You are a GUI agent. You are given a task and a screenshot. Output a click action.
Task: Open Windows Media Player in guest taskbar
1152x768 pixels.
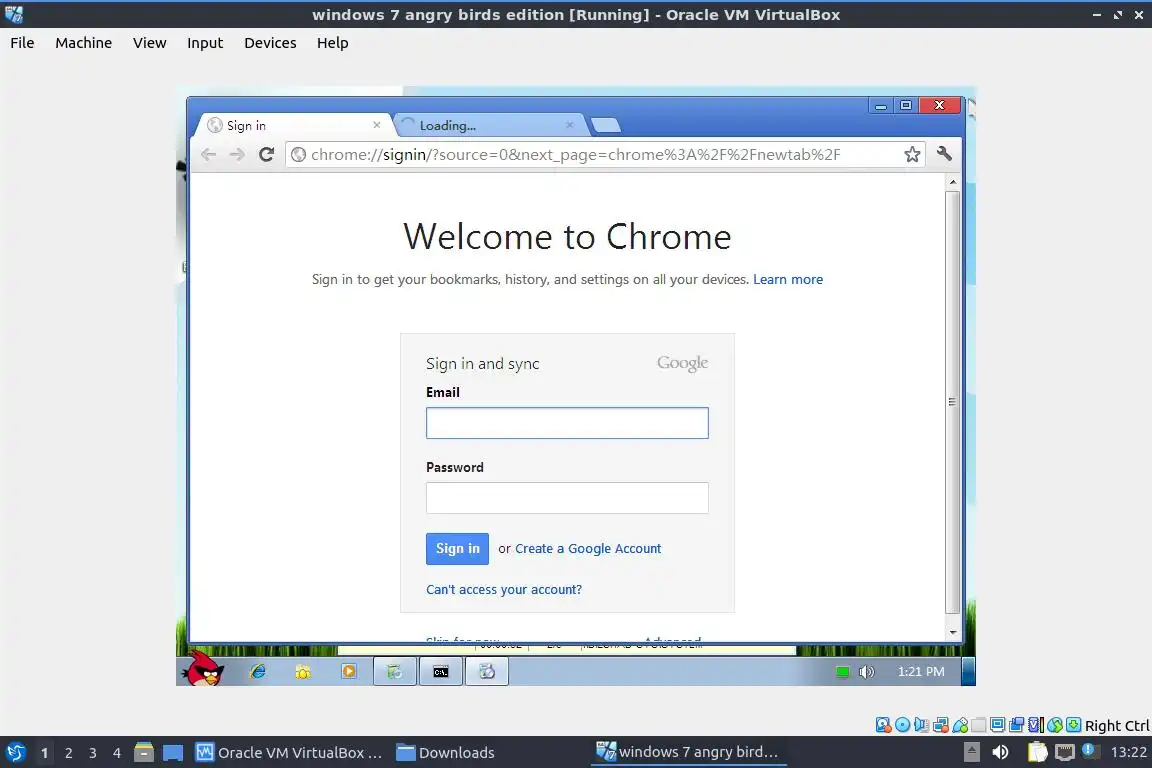349,671
